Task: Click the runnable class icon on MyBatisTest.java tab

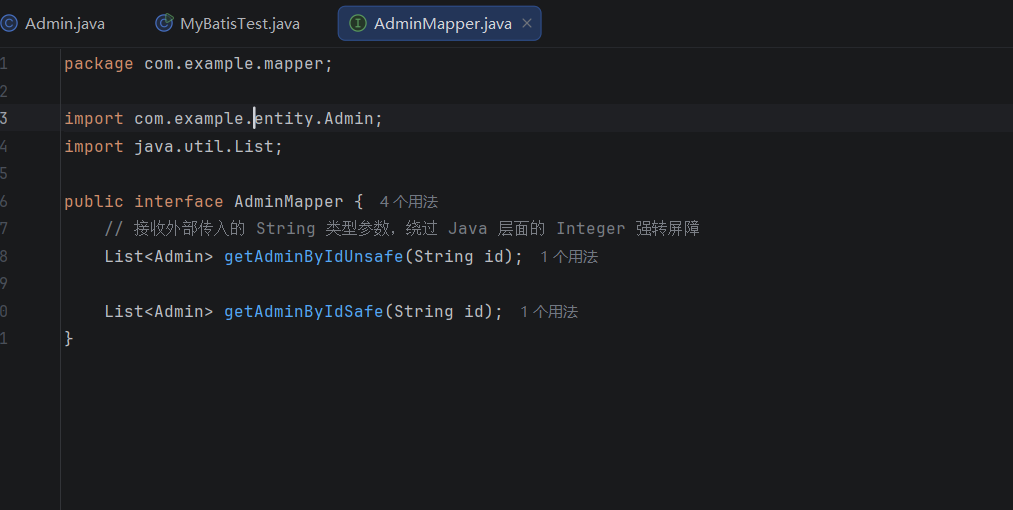Action: tap(164, 23)
